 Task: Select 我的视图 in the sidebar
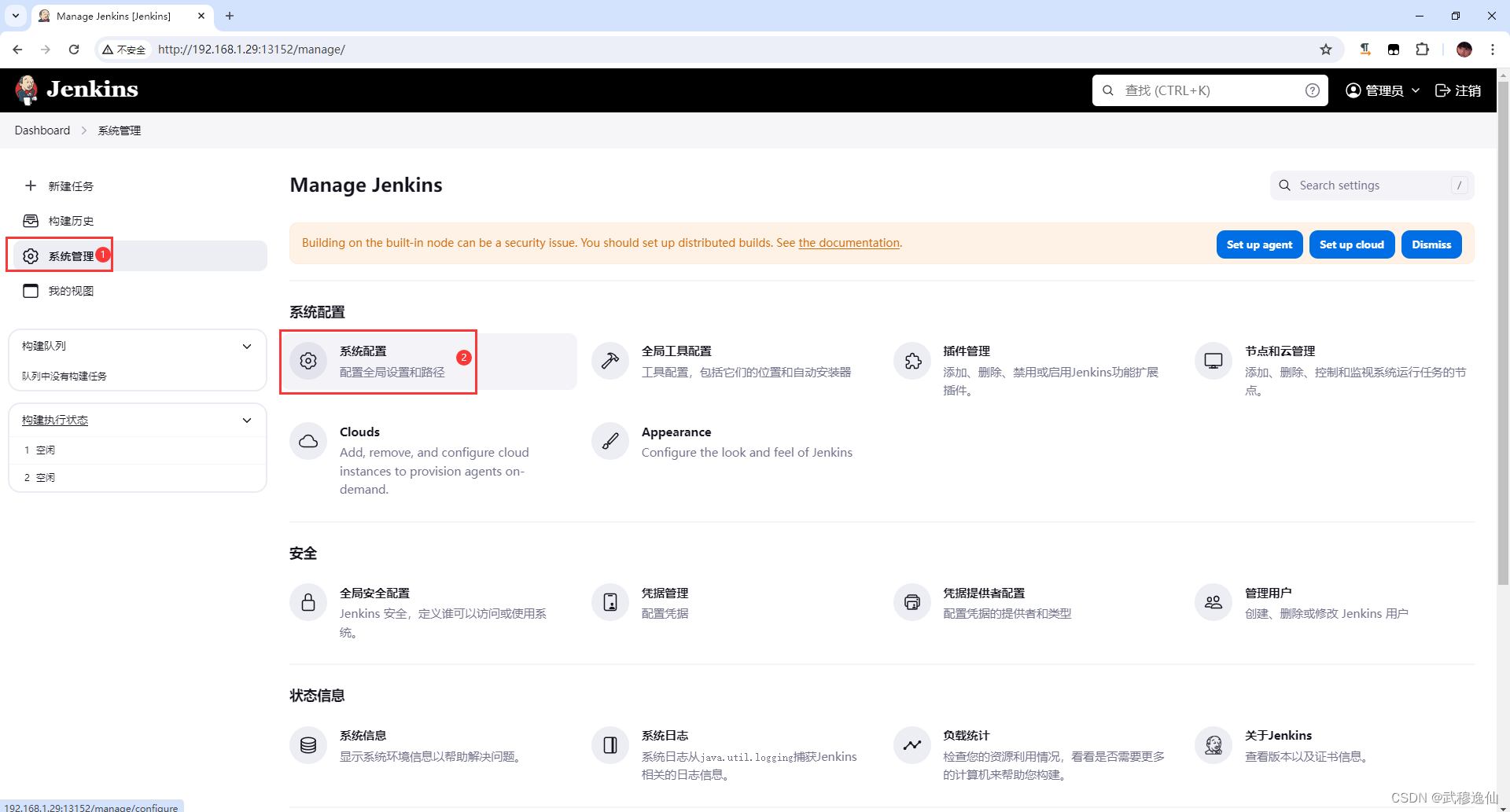point(138,291)
